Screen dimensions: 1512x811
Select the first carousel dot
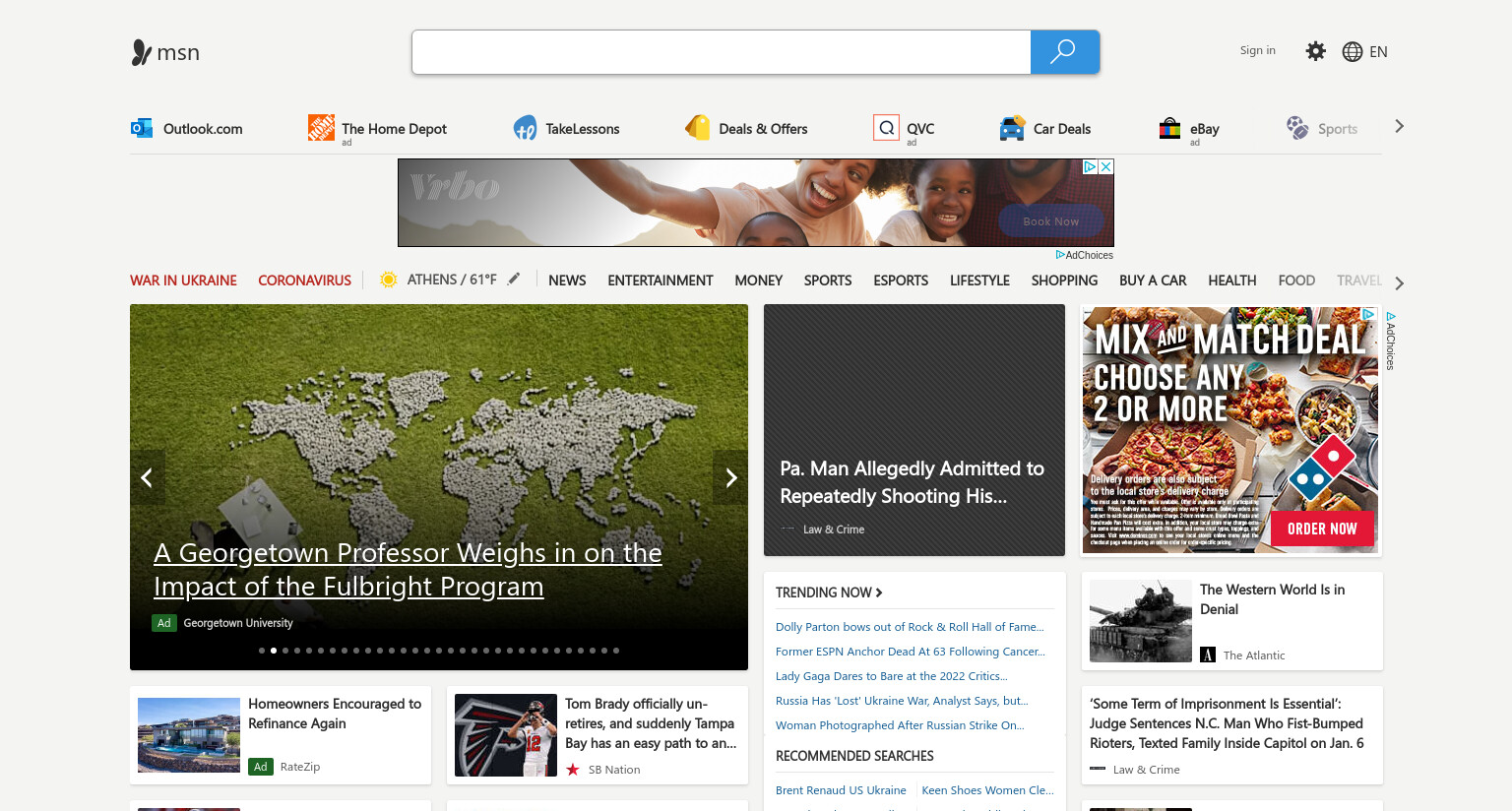pos(262,651)
